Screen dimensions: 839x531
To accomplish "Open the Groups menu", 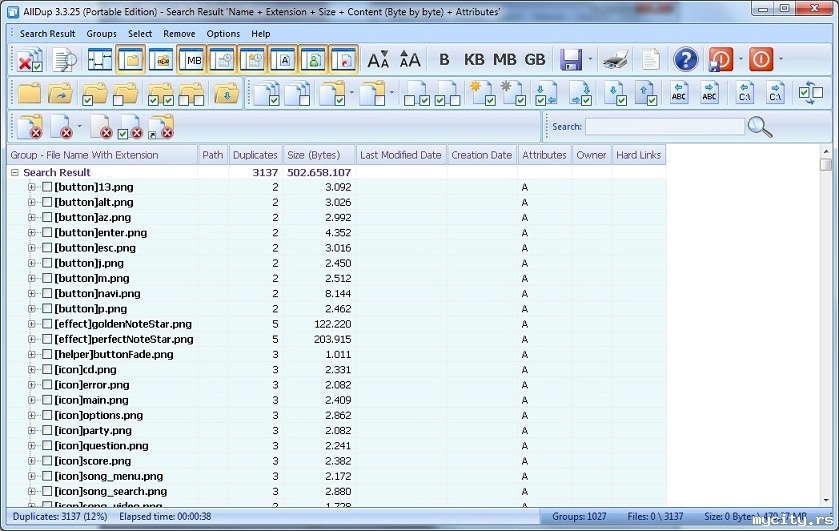I will (102, 34).
